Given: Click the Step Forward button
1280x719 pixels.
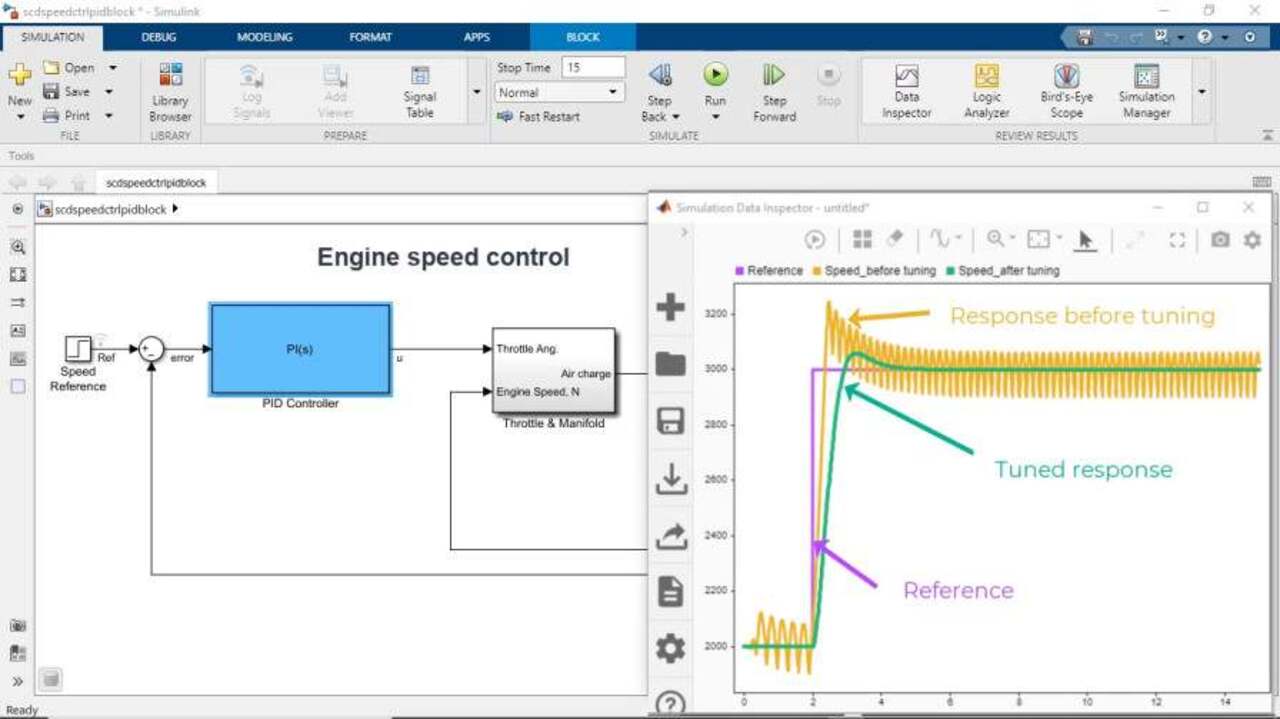Looking at the screenshot, I should (x=774, y=91).
